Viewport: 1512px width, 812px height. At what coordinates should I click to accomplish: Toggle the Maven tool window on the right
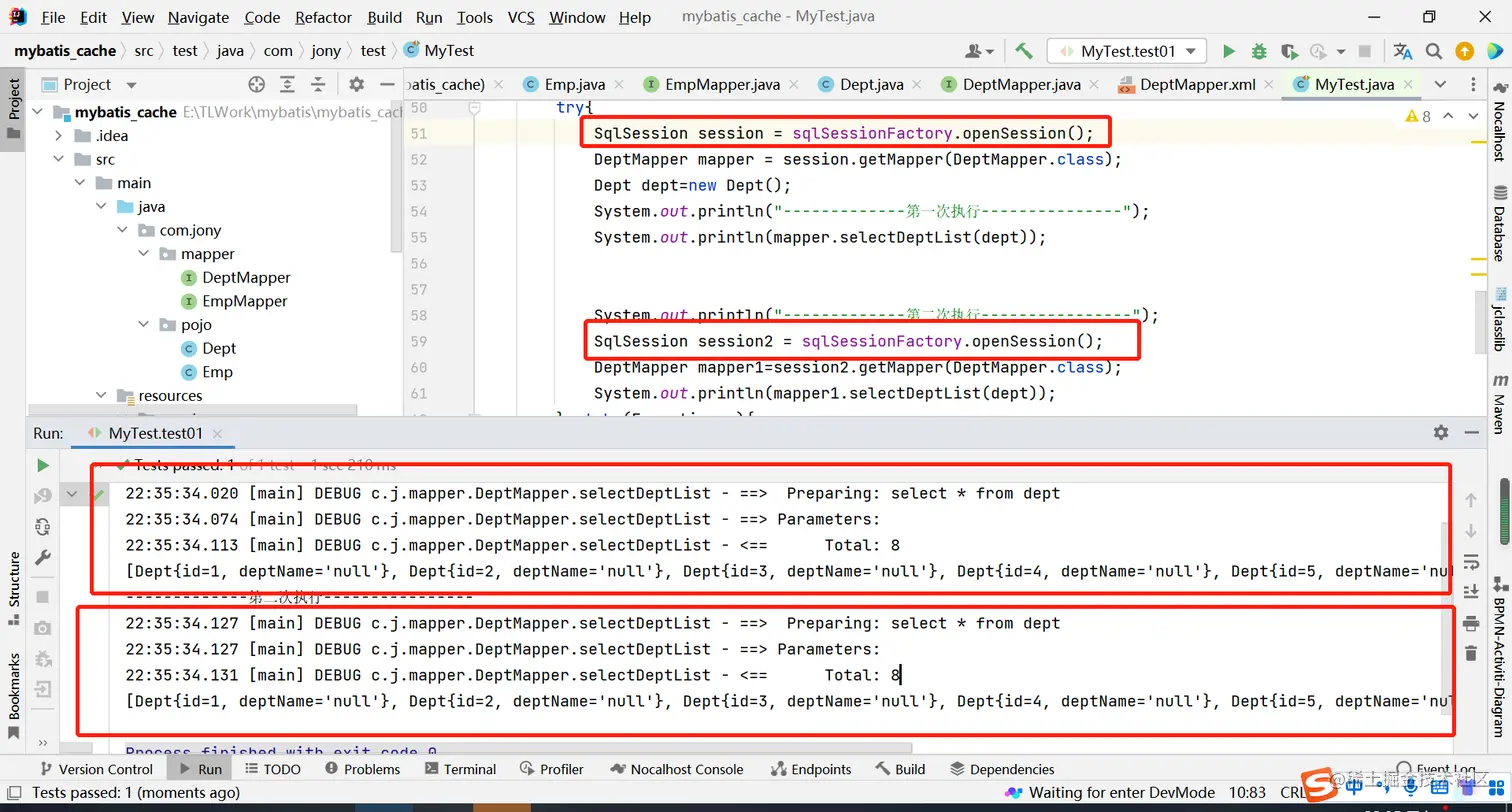tap(1499, 404)
